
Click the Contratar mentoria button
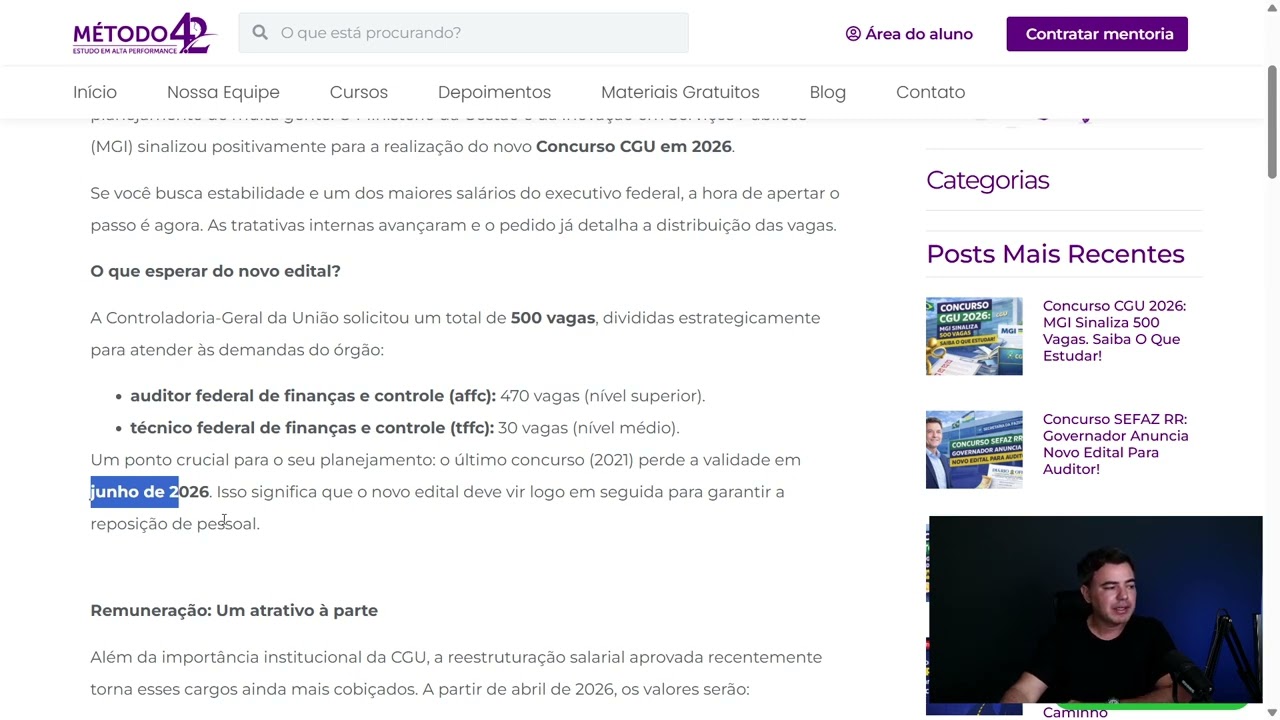(1097, 34)
